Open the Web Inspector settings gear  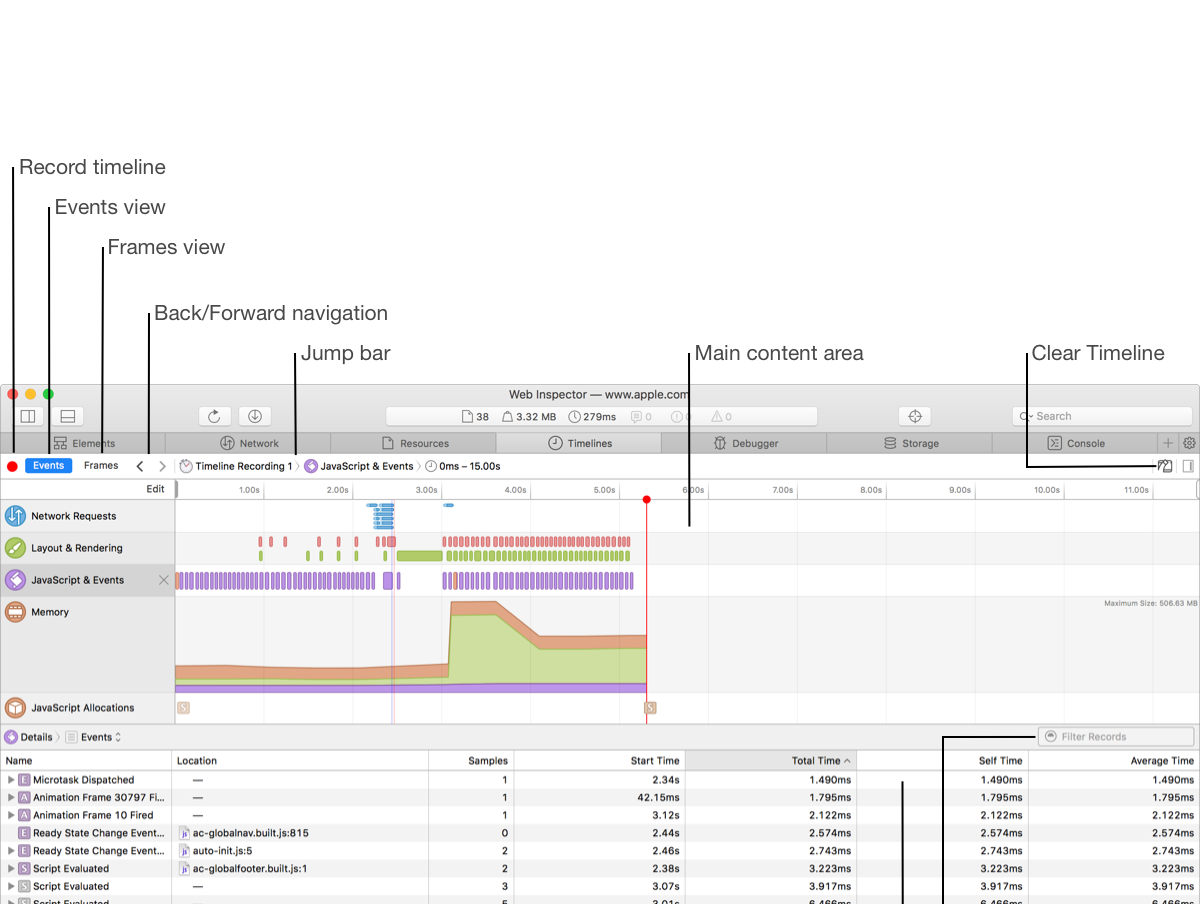1189,443
